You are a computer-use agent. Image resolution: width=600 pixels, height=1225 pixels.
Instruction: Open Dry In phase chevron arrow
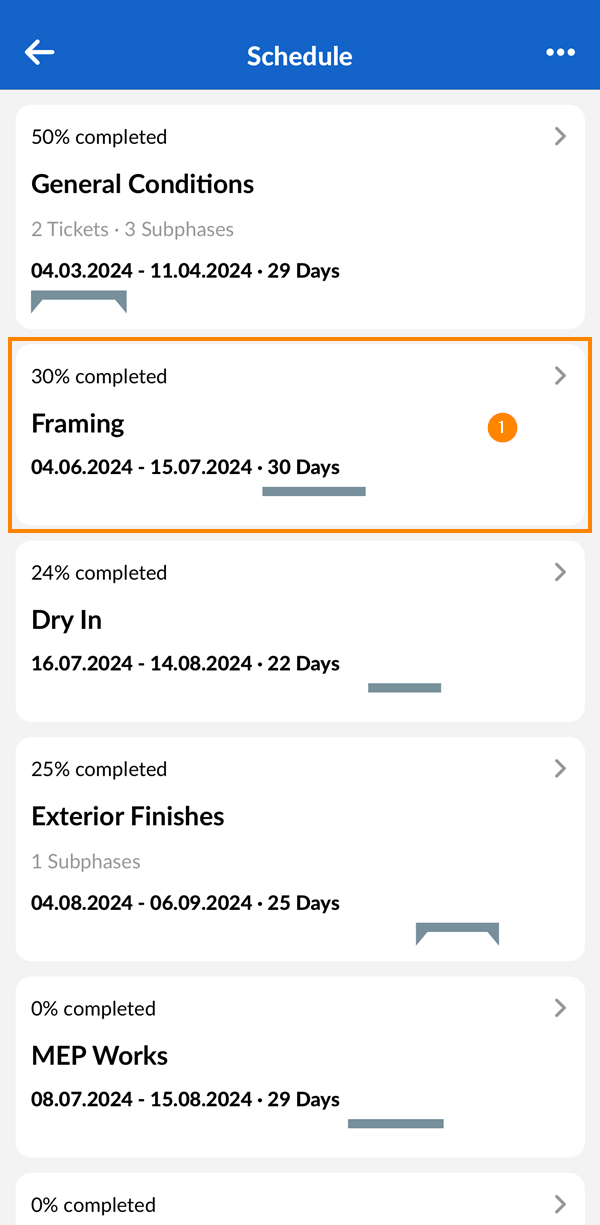point(560,572)
